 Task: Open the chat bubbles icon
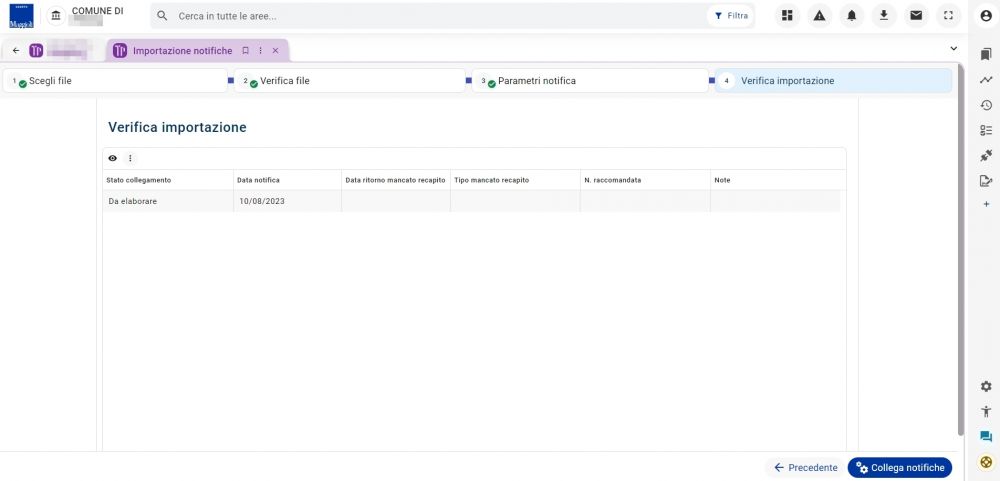click(986, 436)
